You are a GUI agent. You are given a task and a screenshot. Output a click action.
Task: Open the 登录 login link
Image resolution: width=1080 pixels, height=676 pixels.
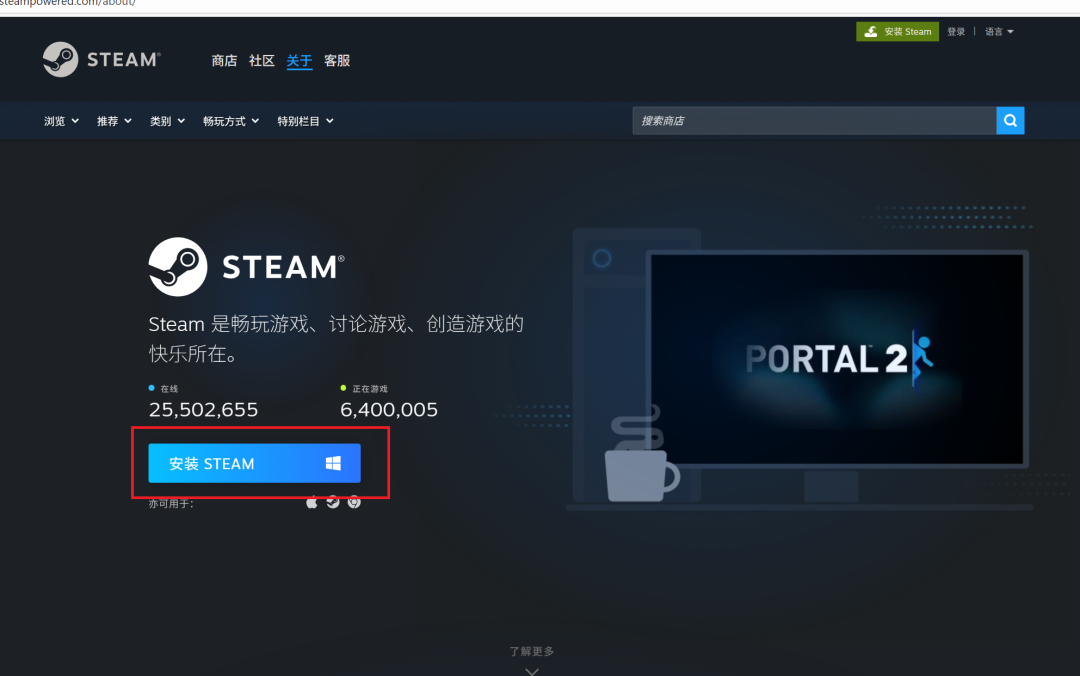(x=956, y=32)
